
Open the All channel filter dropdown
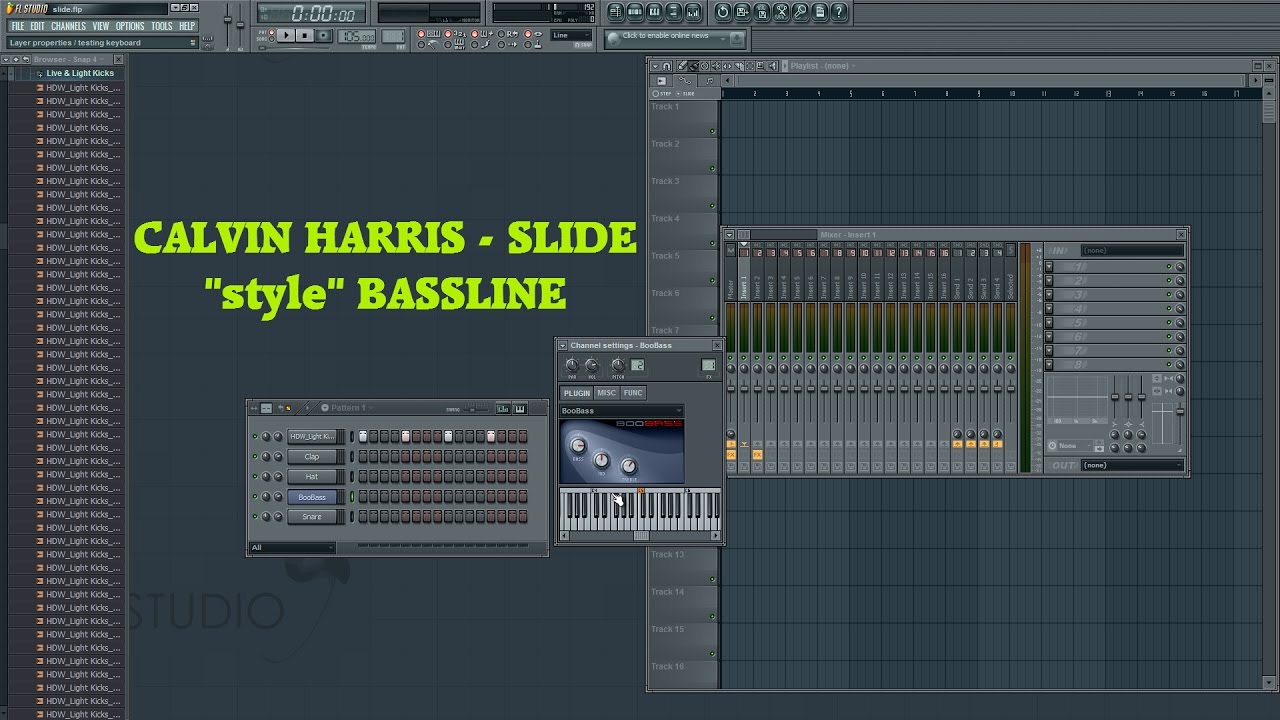coord(292,547)
